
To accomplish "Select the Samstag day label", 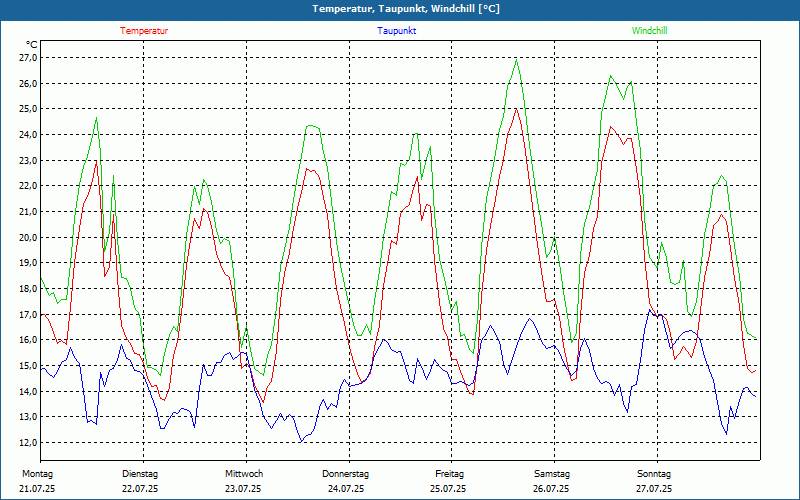I will coord(551,473).
